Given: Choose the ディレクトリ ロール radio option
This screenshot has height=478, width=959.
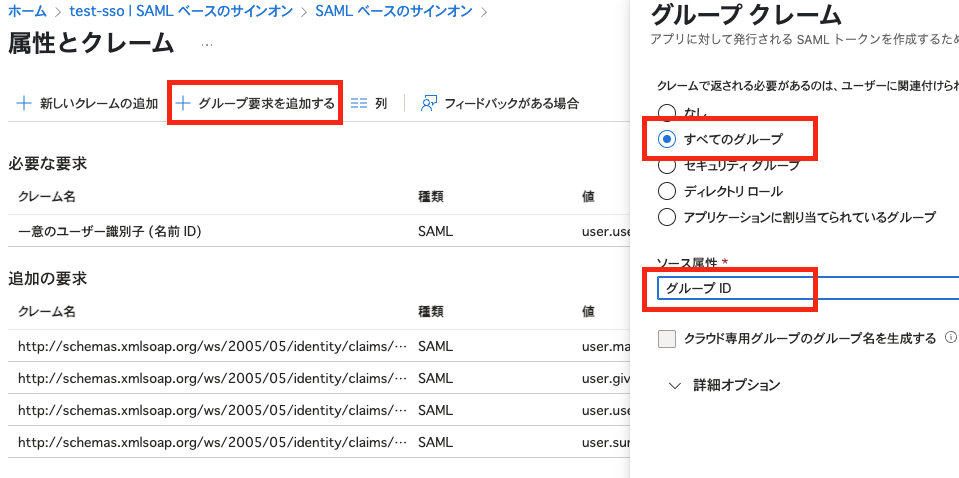Looking at the screenshot, I should tap(667, 191).
